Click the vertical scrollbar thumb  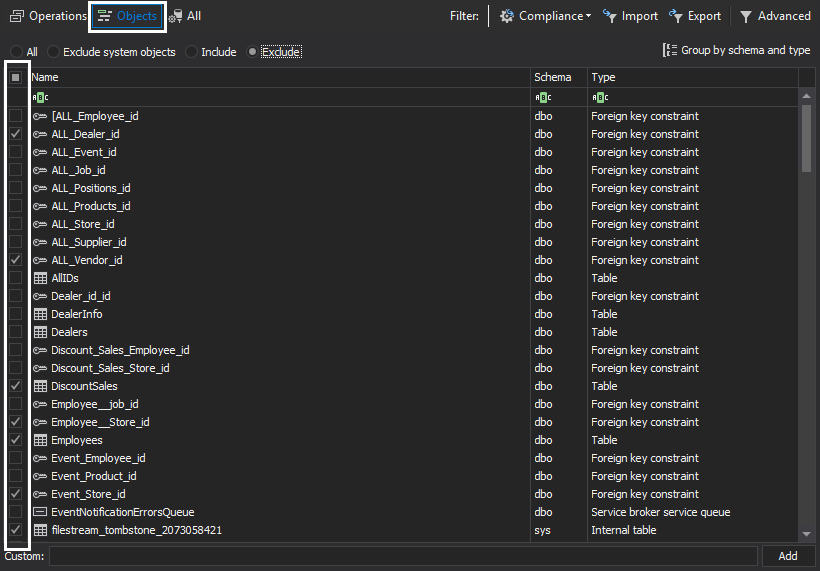click(806, 139)
